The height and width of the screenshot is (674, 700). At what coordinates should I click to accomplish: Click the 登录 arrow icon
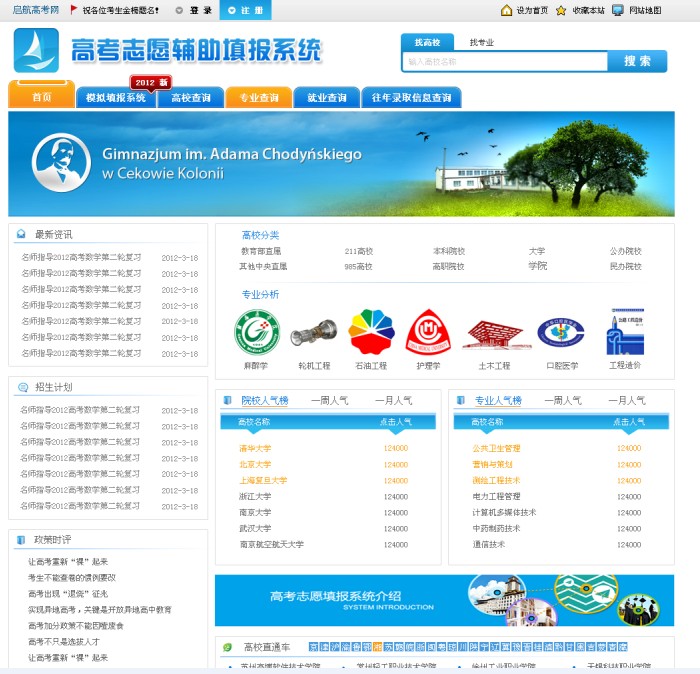(x=179, y=10)
